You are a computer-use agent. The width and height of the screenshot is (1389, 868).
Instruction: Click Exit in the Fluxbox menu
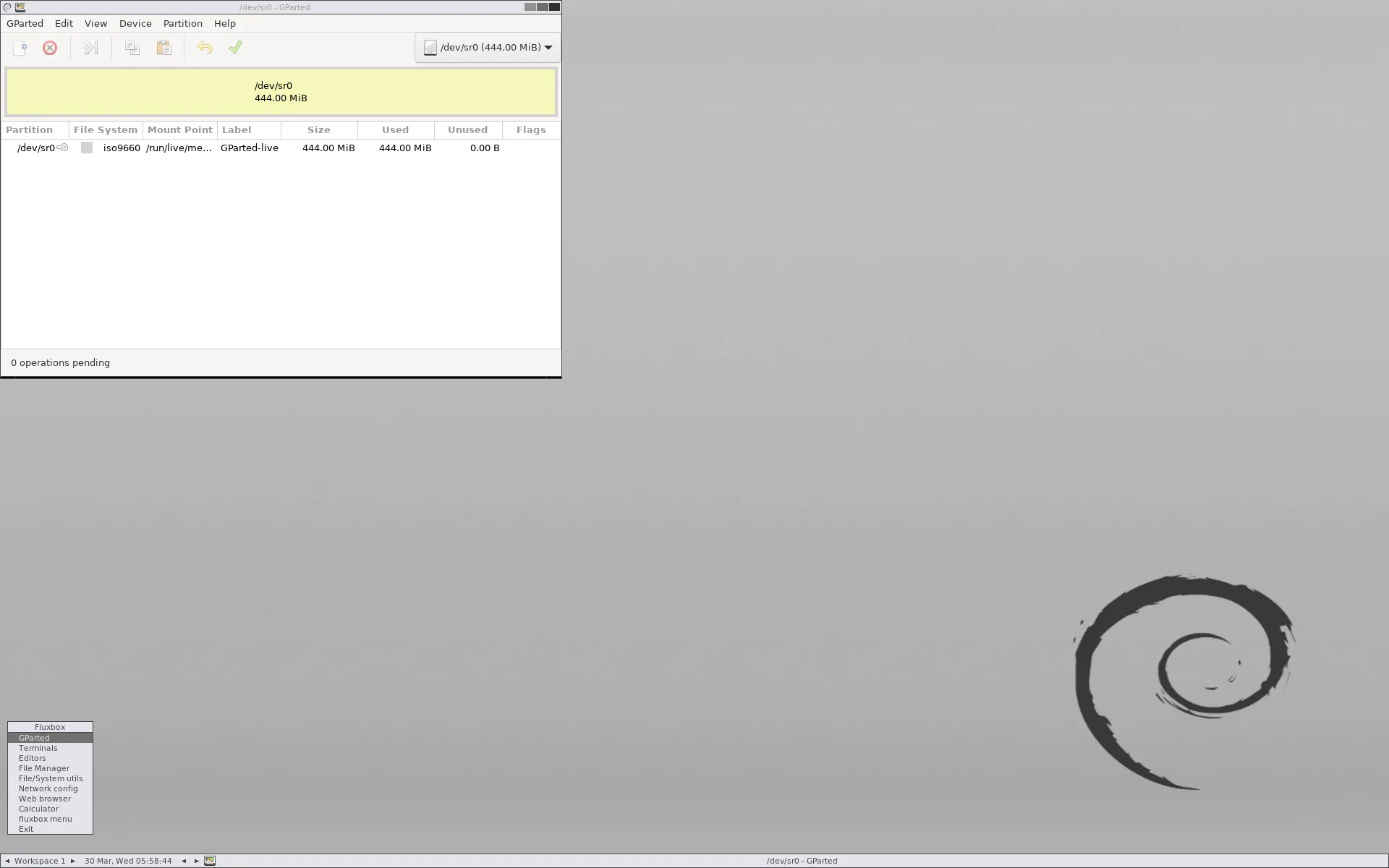pos(26,828)
